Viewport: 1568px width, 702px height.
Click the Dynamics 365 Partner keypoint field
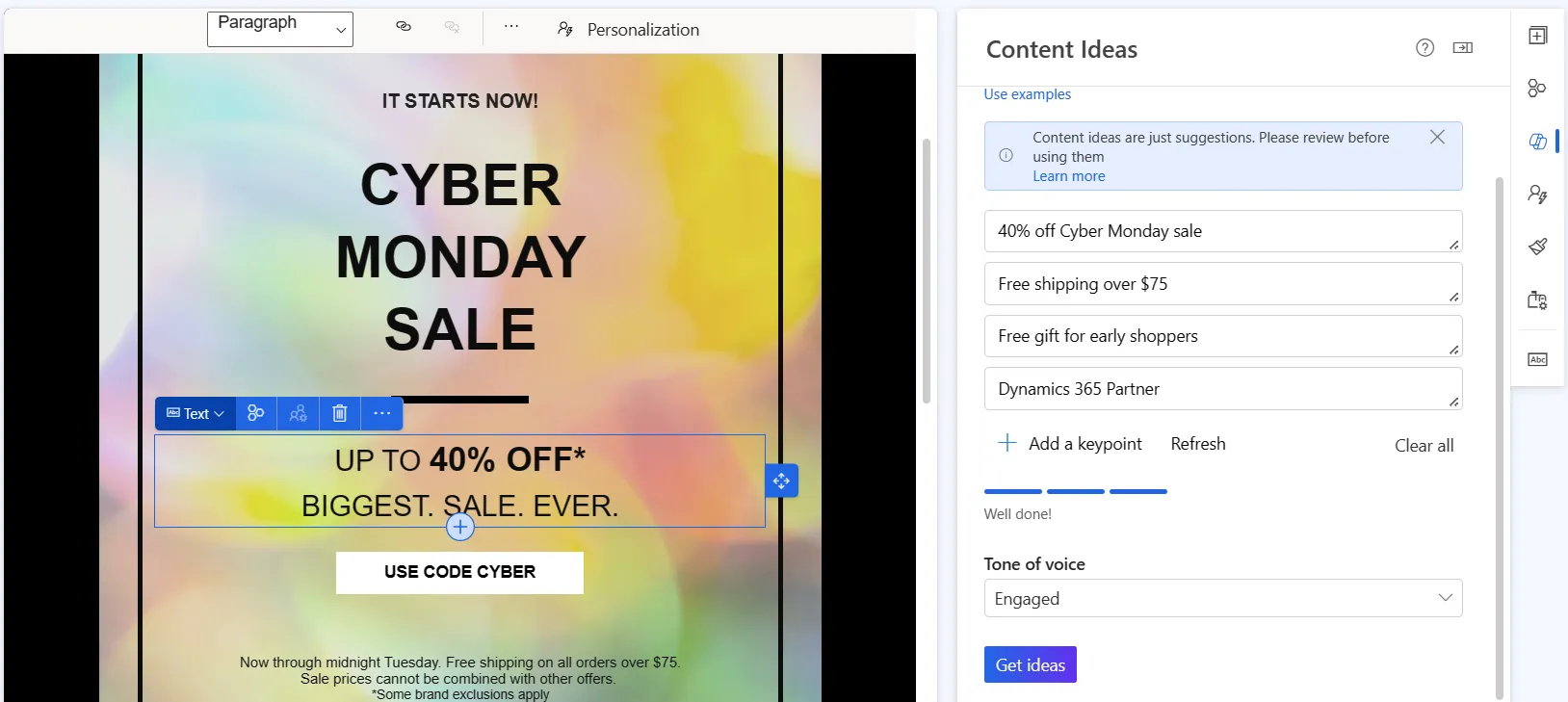1221,389
